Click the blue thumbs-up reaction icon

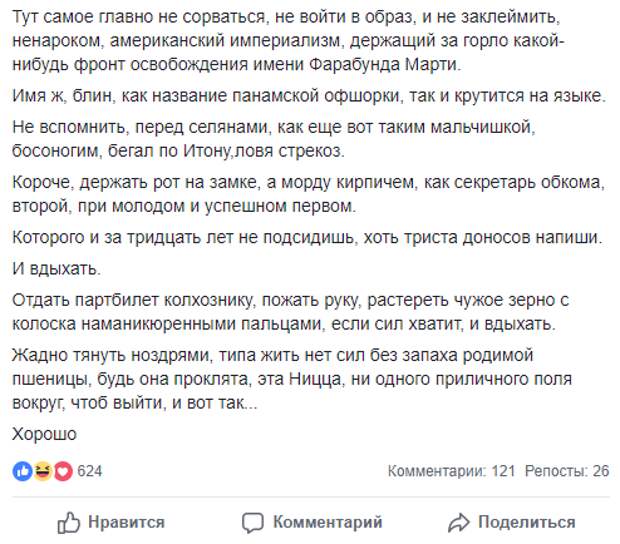(22, 471)
